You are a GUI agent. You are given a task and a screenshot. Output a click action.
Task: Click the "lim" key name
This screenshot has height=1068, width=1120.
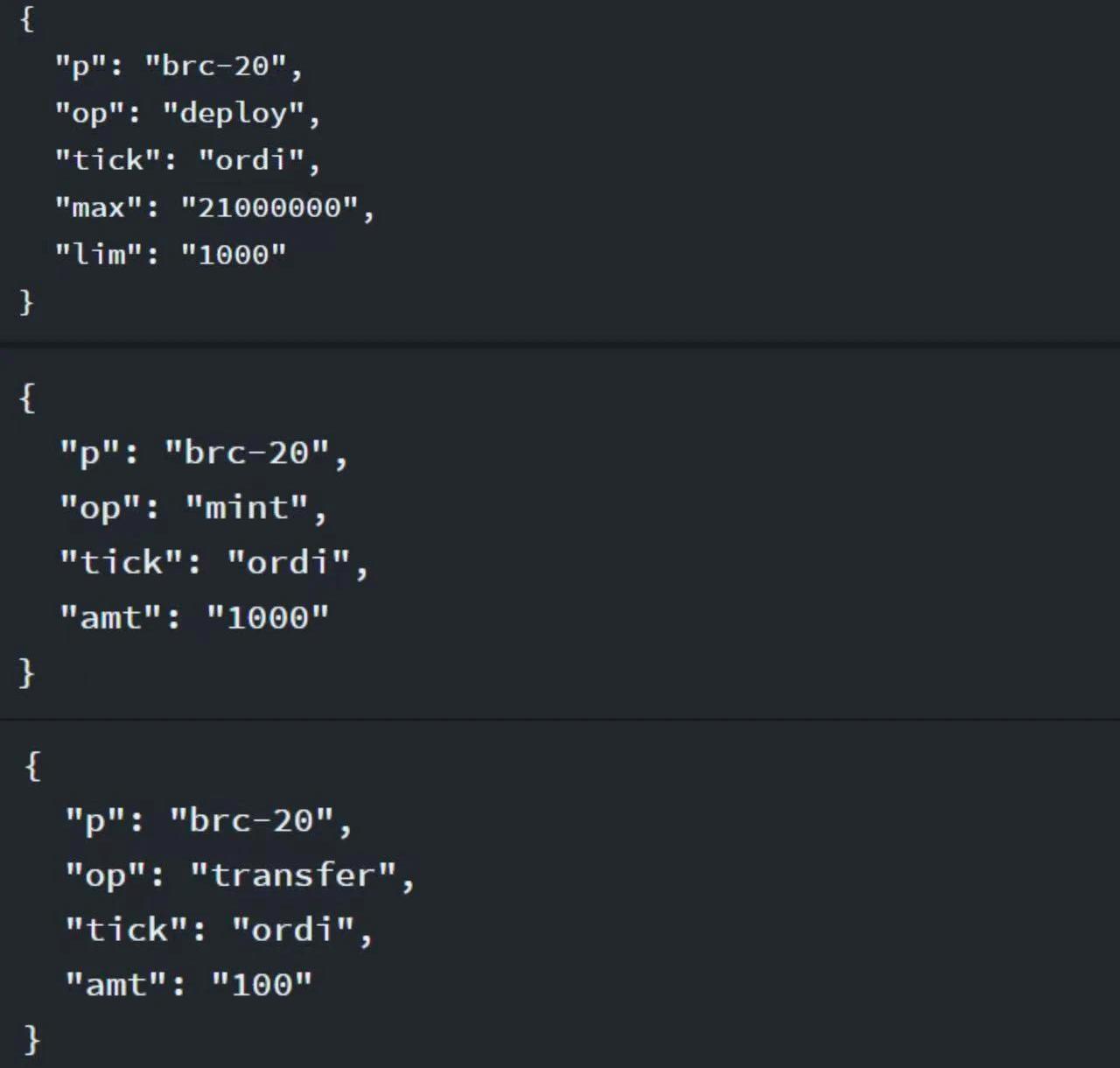(x=99, y=255)
